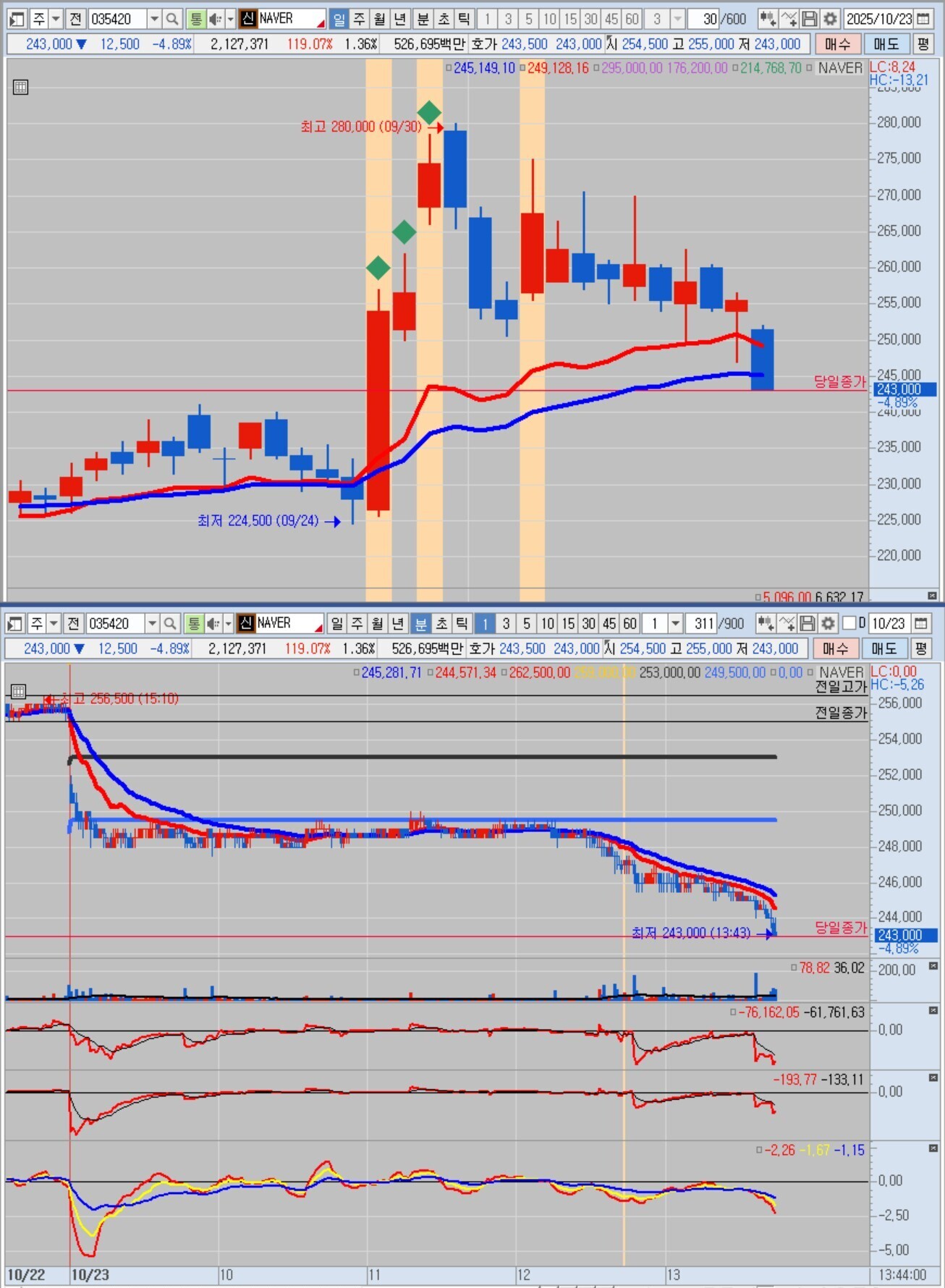Open interval dropdown arrow beside 3 in top toolbar
This screenshot has width=945, height=1288.
pos(678,19)
